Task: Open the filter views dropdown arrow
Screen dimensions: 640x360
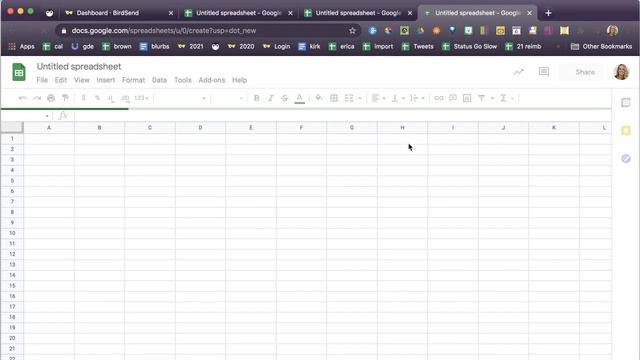Action: tap(492, 98)
